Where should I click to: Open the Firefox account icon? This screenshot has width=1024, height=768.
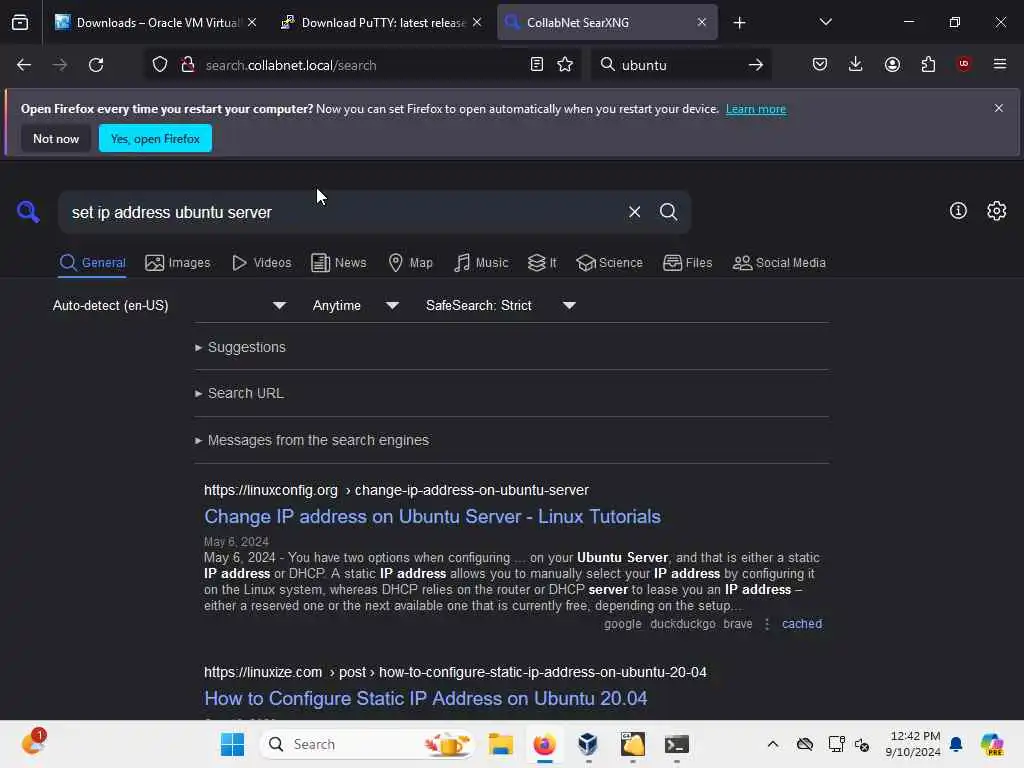coord(892,65)
